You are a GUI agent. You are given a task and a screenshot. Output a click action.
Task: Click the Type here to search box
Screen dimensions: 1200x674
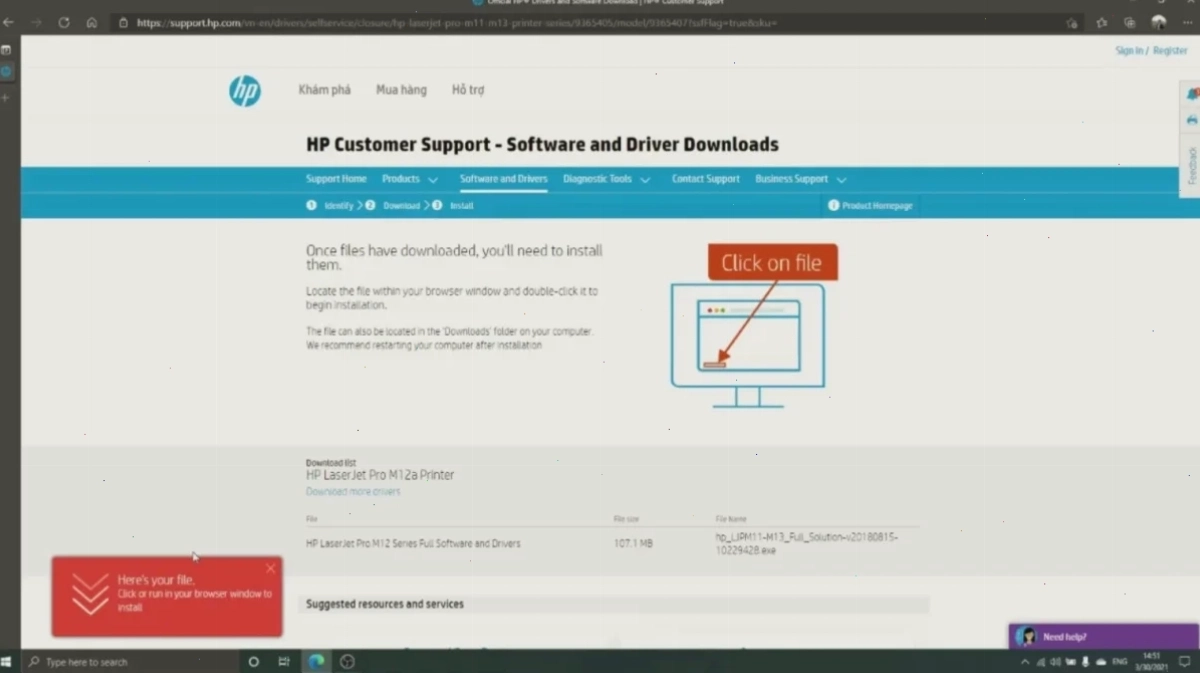(x=131, y=662)
